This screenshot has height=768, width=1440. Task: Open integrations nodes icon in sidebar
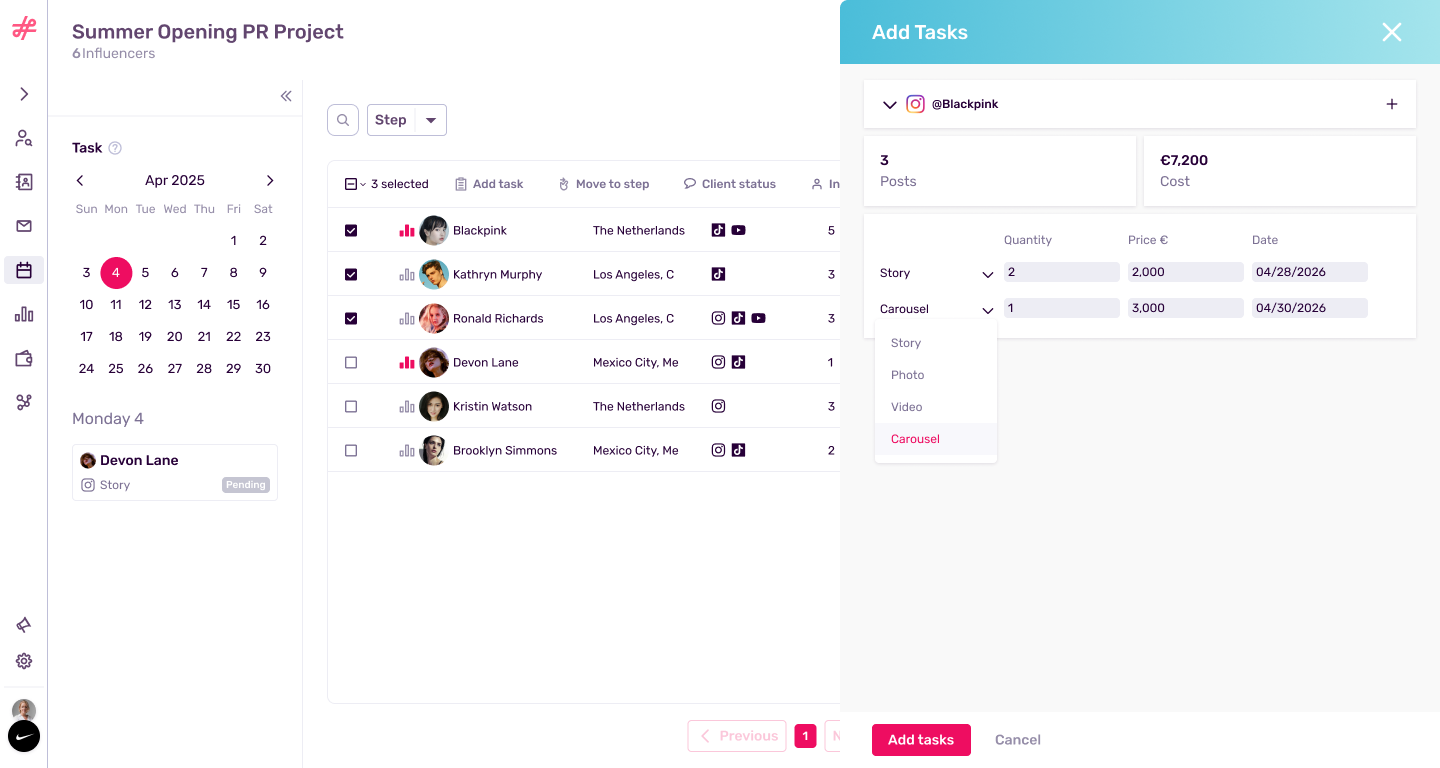[24, 402]
